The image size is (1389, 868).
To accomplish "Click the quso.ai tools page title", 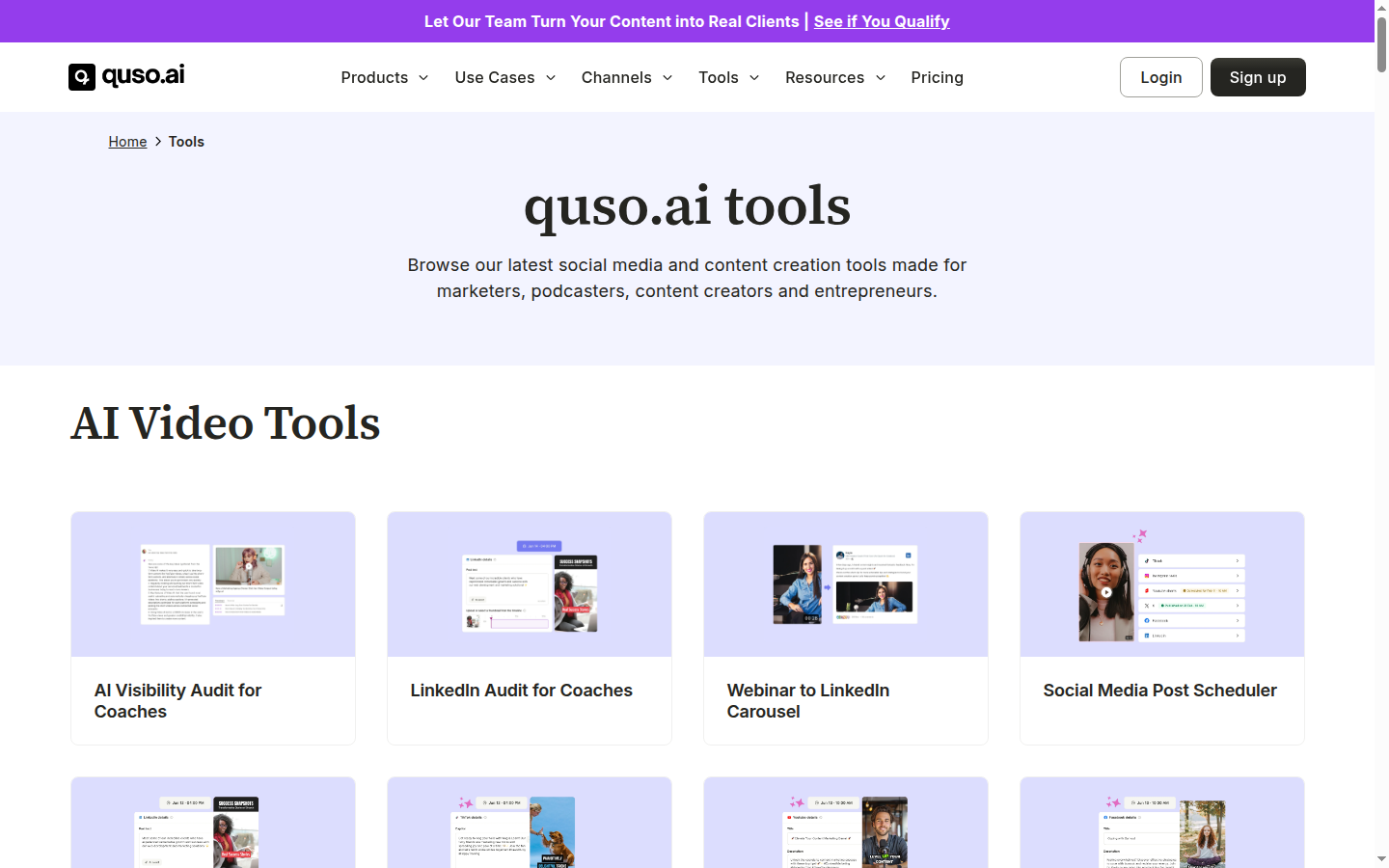I will point(687,206).
